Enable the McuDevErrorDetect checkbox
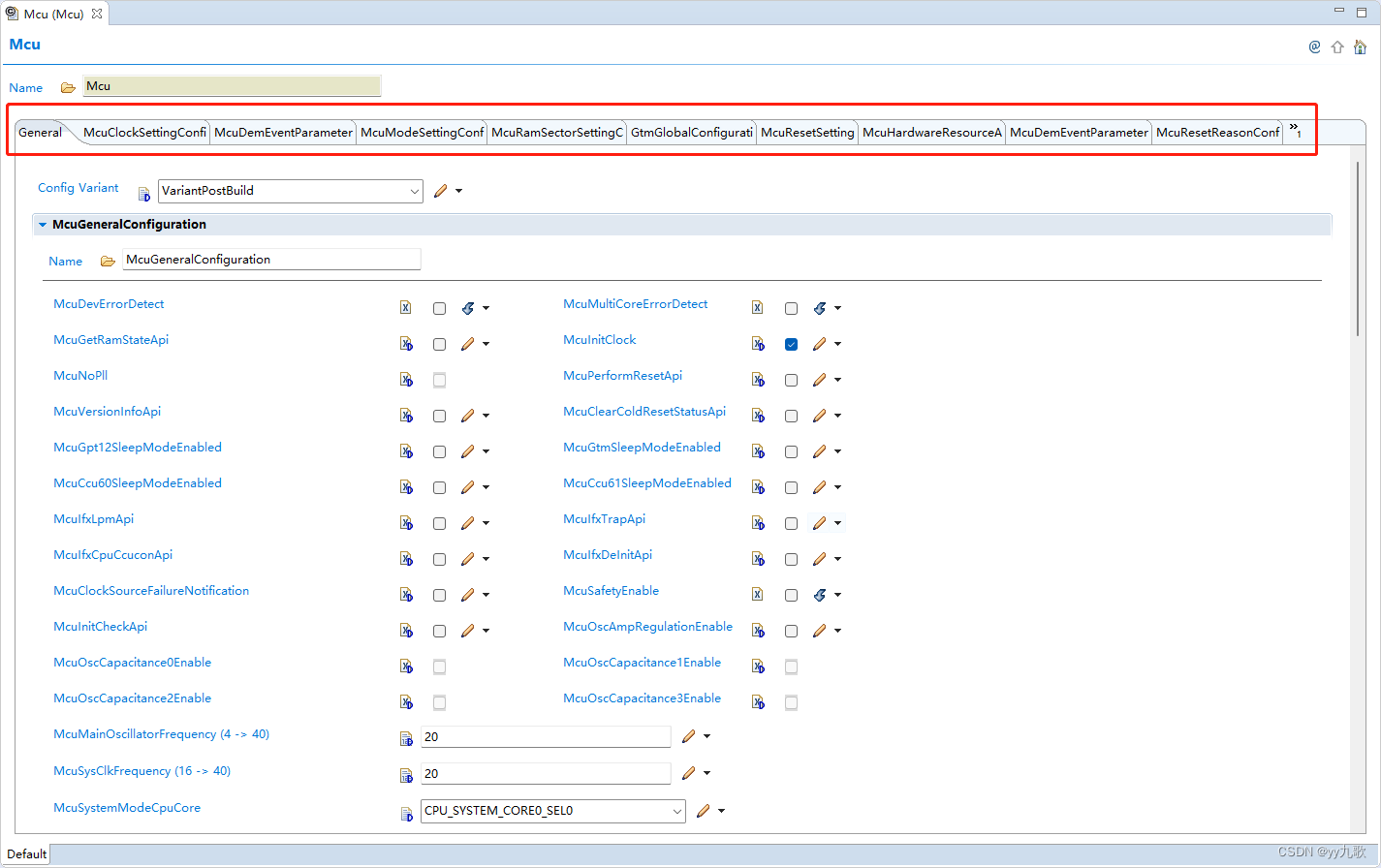1381x868 pixels. [439, 308]
